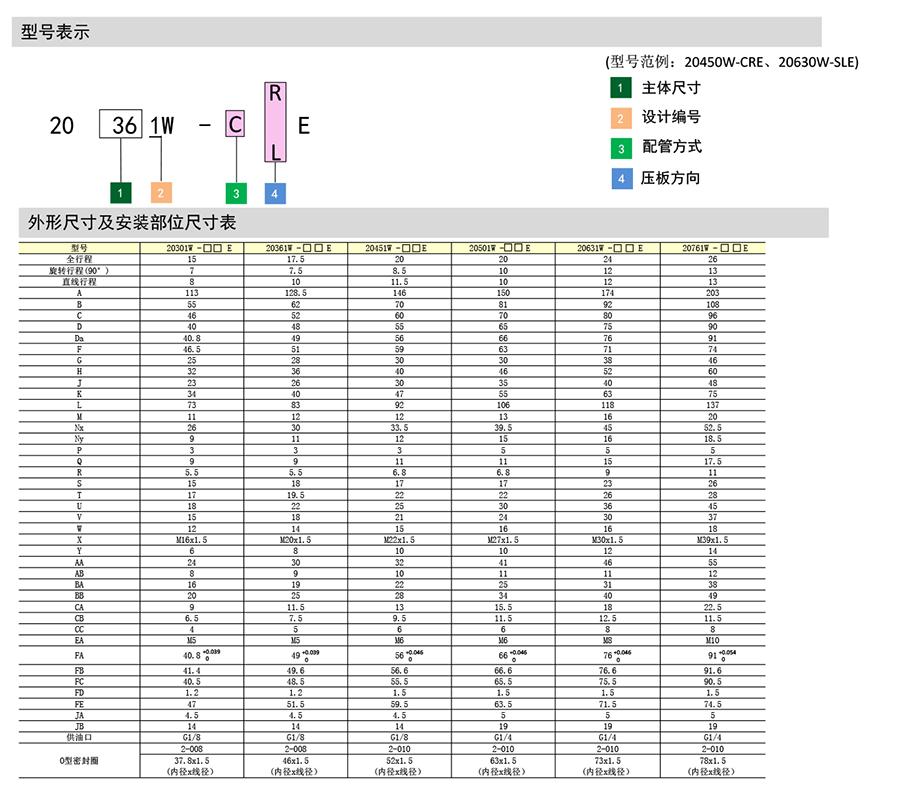Click the O型密封圈 row label
This screenshot has height=794, width=900.
pyautogui.click(x=79, y=760)
